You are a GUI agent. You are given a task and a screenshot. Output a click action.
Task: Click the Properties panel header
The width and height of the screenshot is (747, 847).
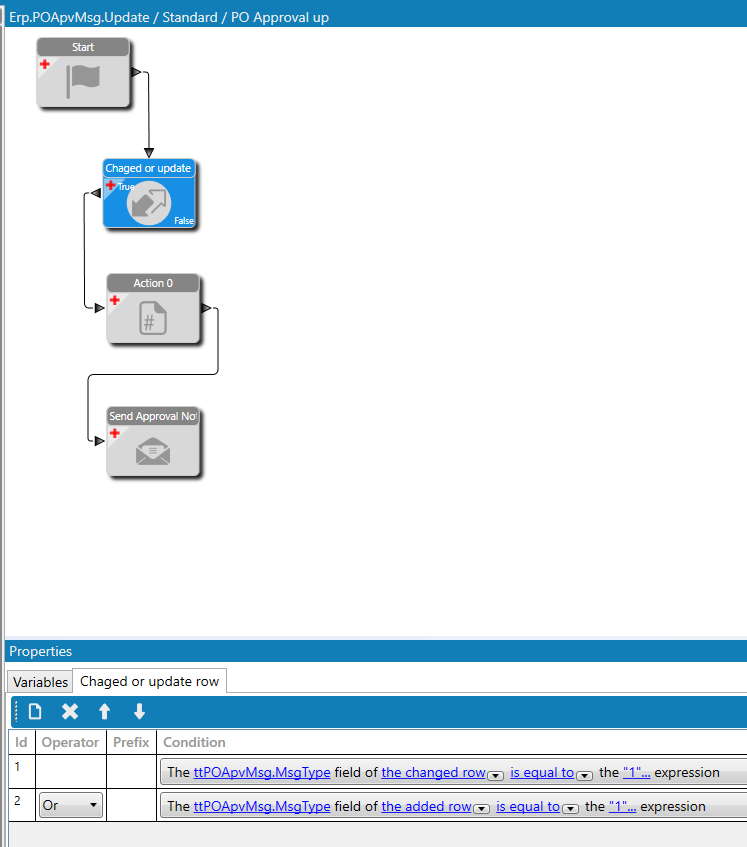point(376,651)
